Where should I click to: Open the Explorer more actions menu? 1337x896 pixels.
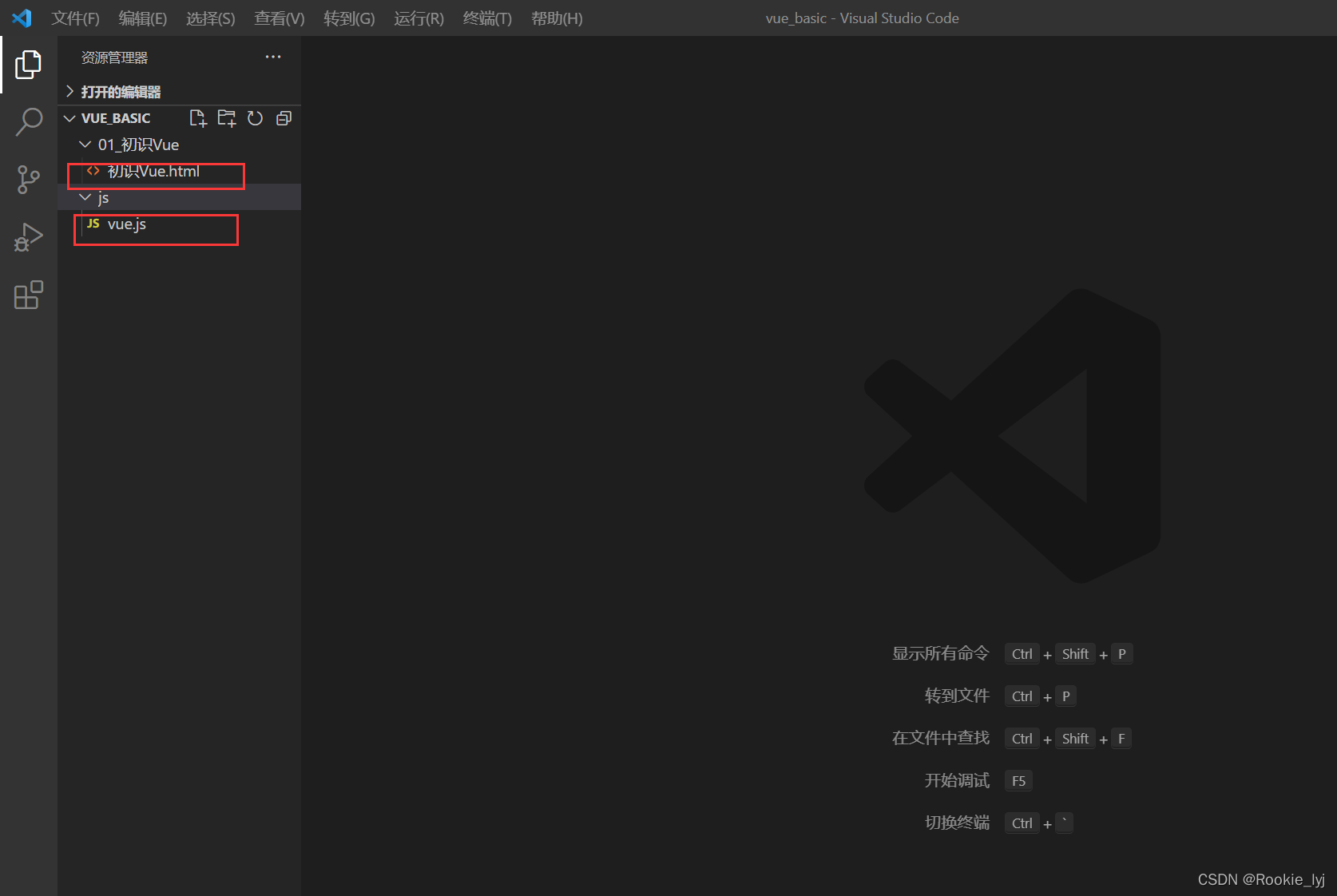point(272,56)
